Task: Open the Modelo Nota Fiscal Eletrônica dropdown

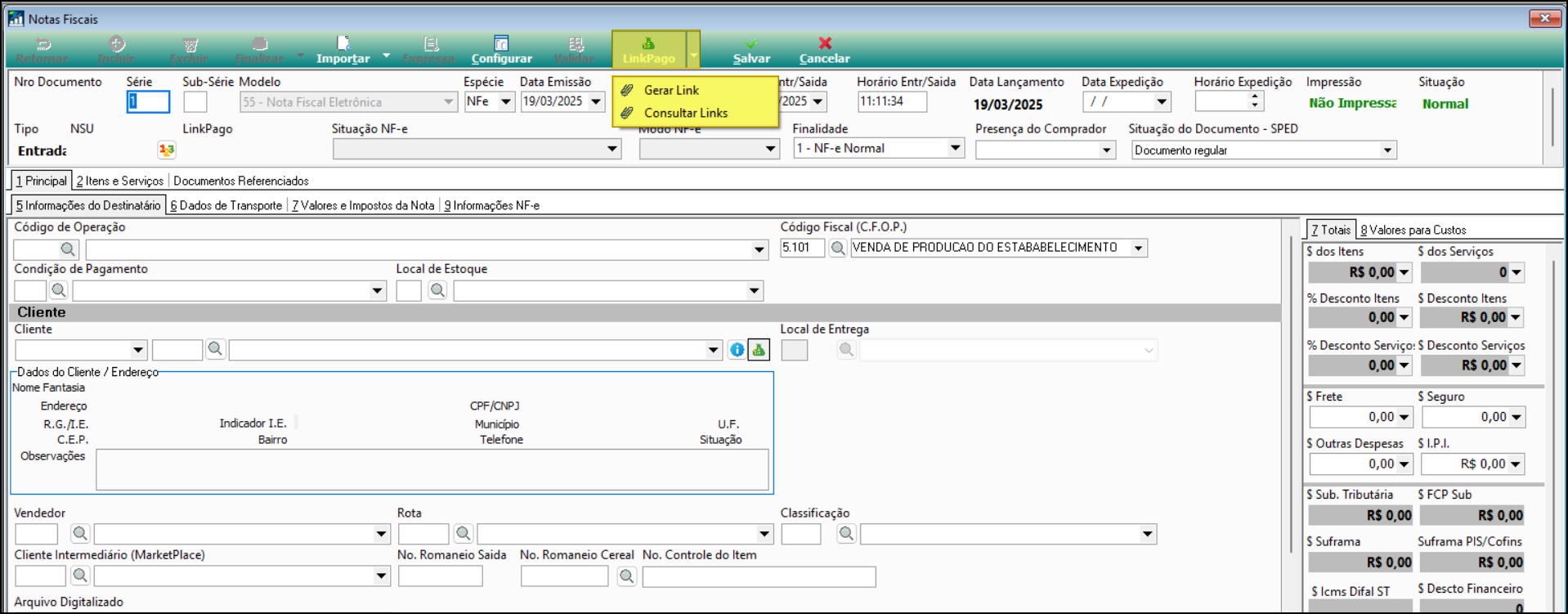Action: coord(448,102)
